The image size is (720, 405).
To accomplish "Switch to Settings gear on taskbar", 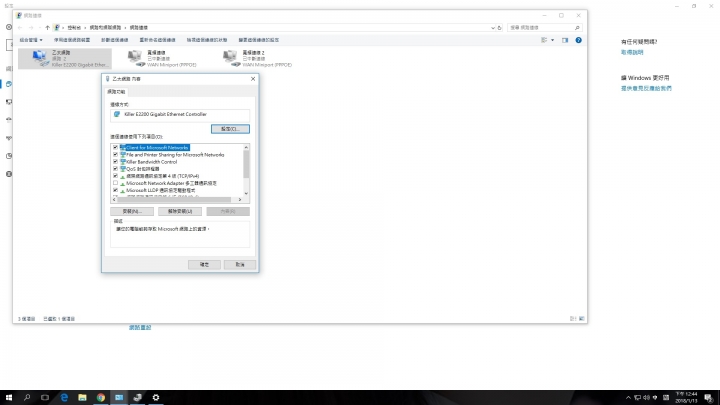I will coord(156,397).
